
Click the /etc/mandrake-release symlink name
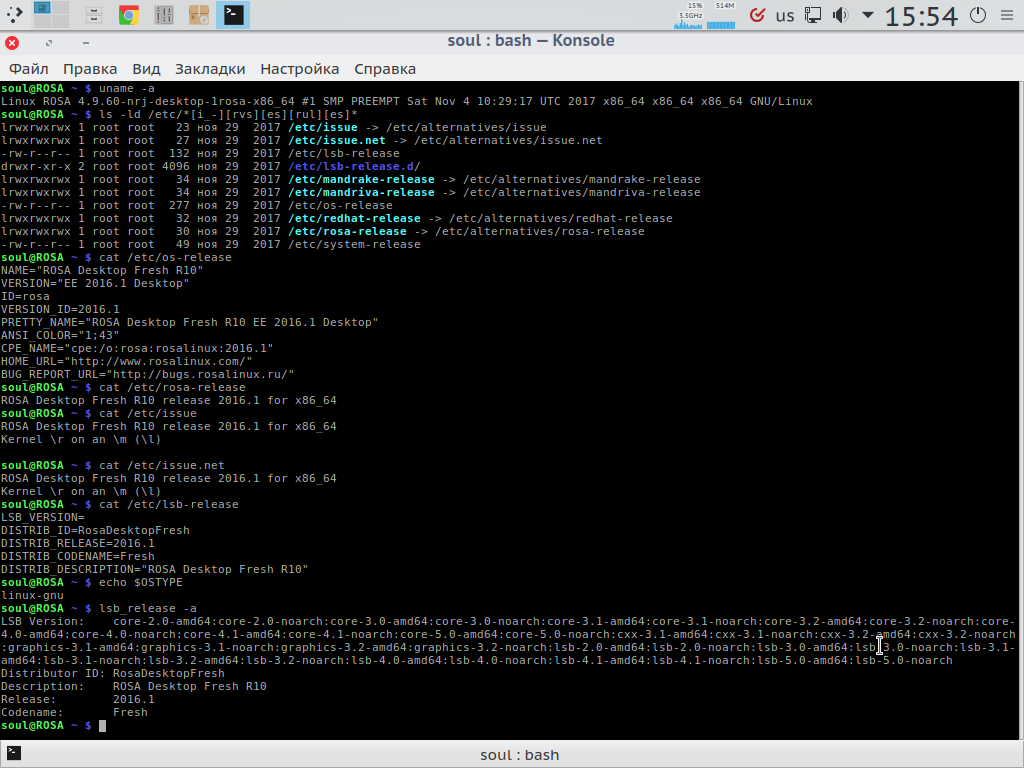coord(361,180)
